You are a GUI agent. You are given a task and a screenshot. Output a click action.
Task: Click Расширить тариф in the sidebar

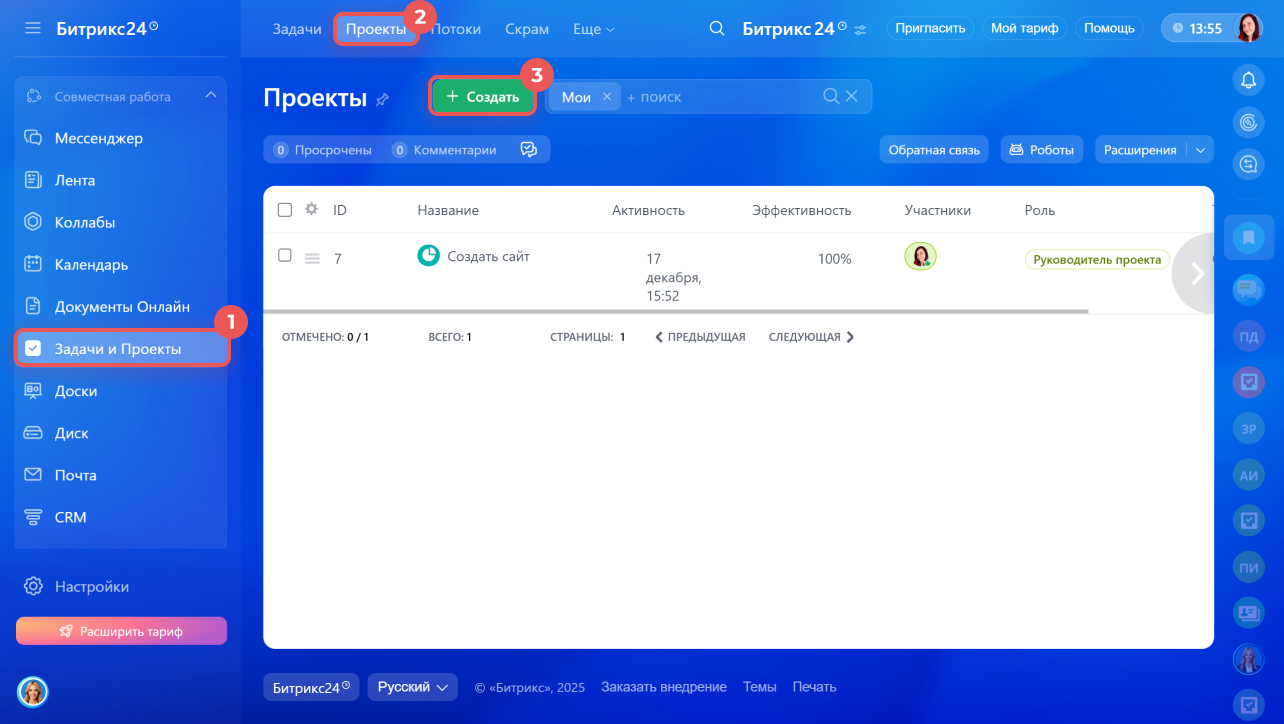point(121,631)
